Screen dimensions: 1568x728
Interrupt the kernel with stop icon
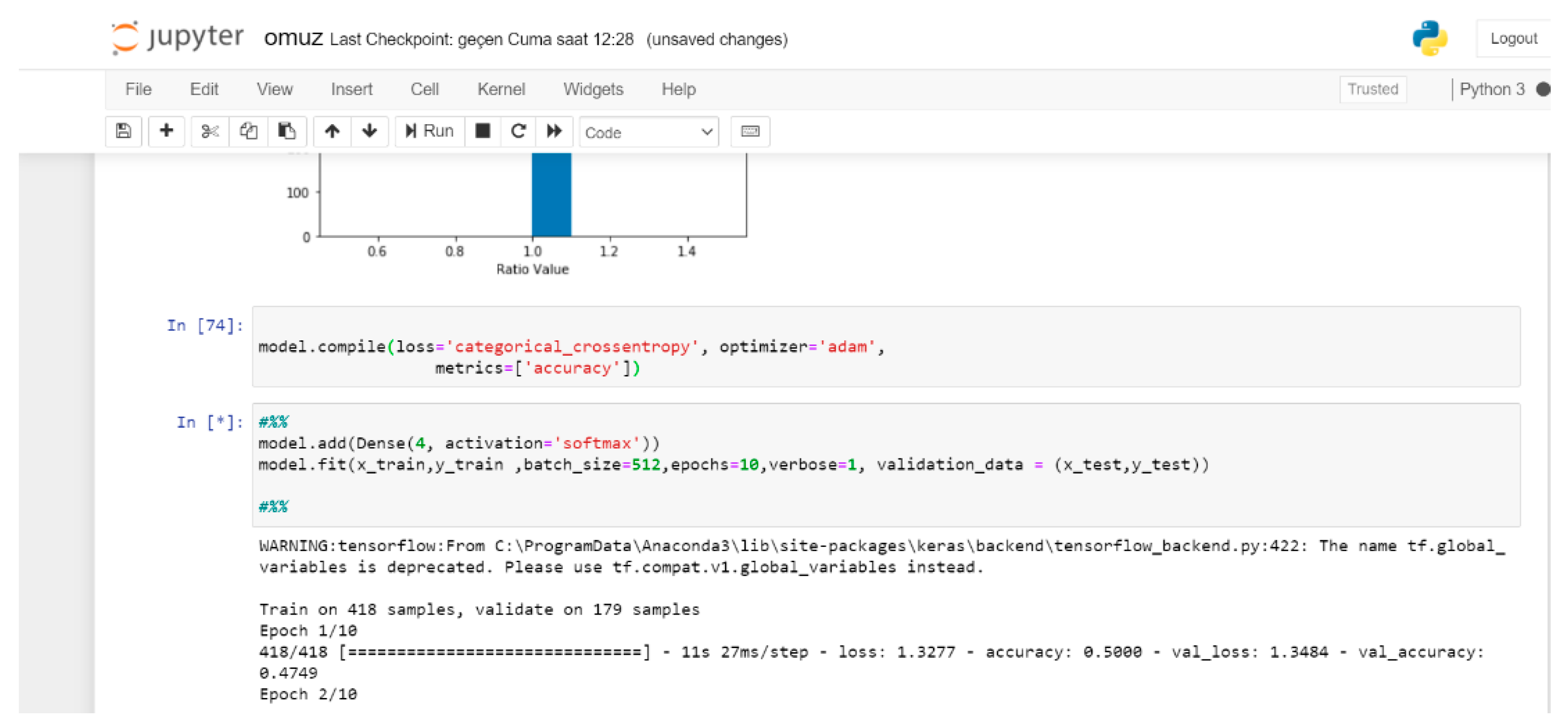483,131
